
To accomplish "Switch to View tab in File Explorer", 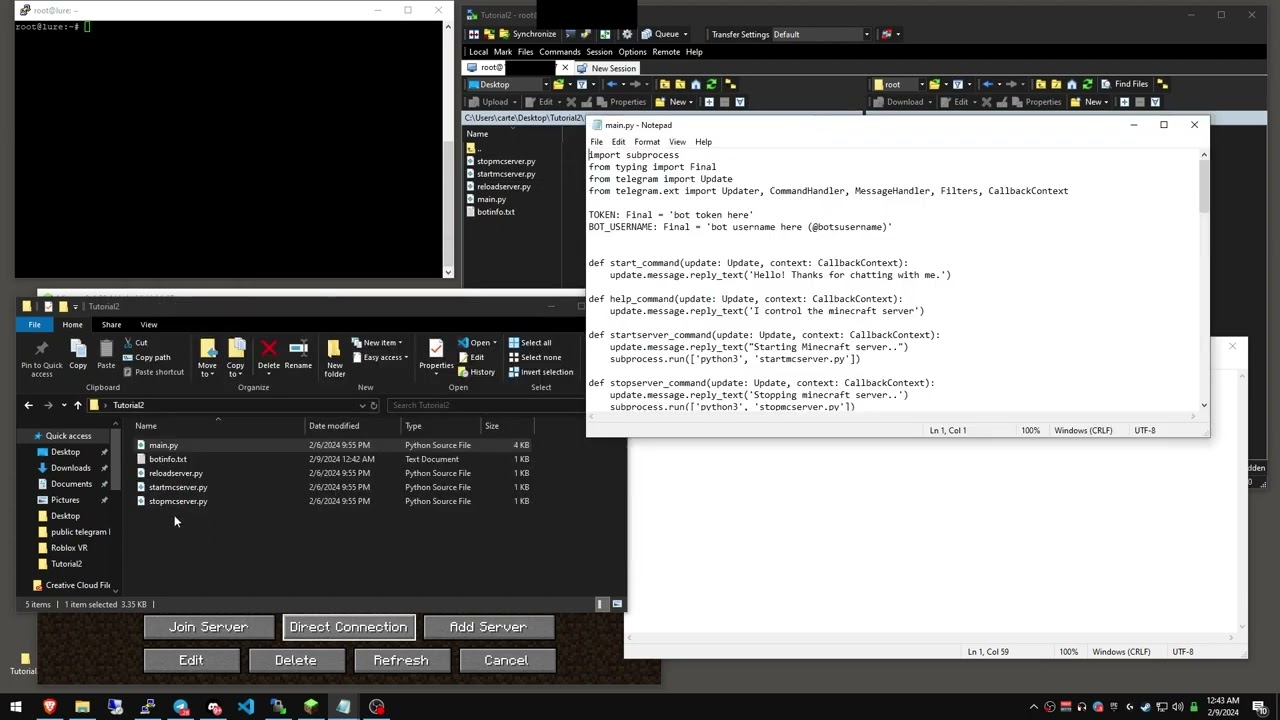I will tap(148, 325).
